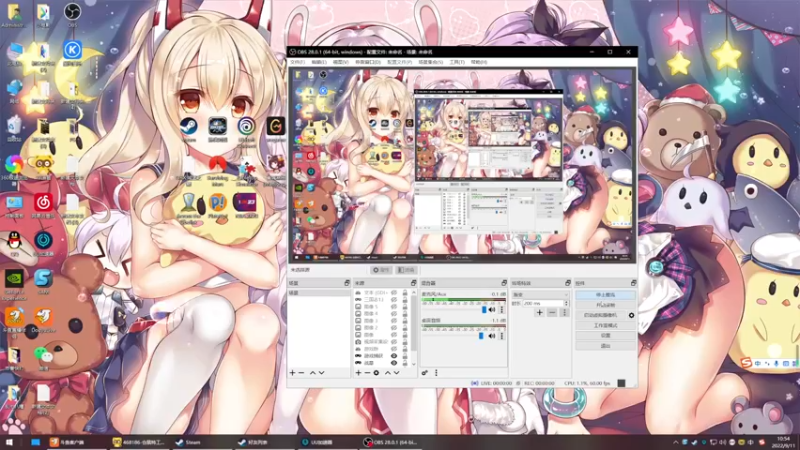Pop out the Scenes dock panel
800x450 pixels.
[x=347, y=283]
